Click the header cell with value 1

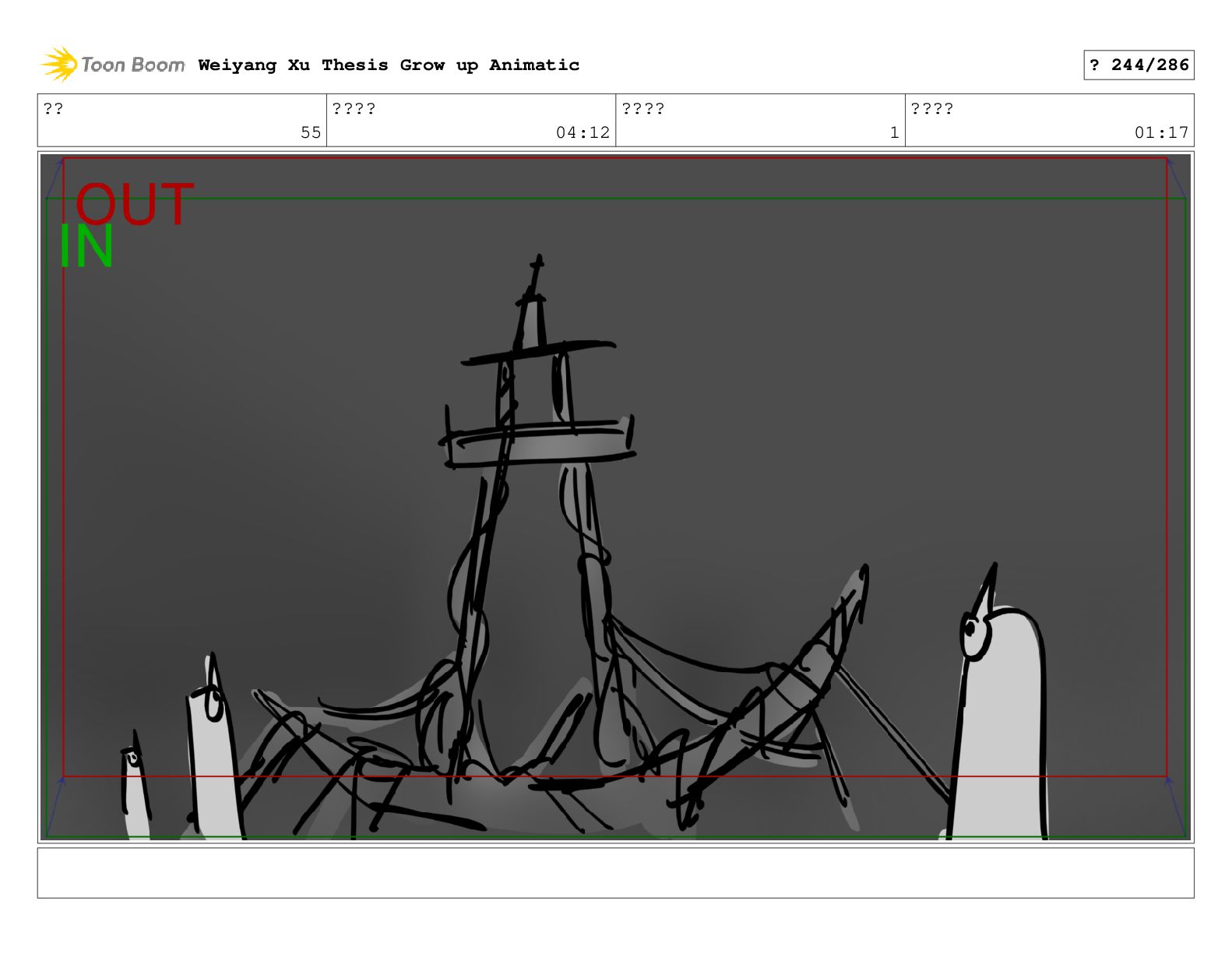point(760,121)
